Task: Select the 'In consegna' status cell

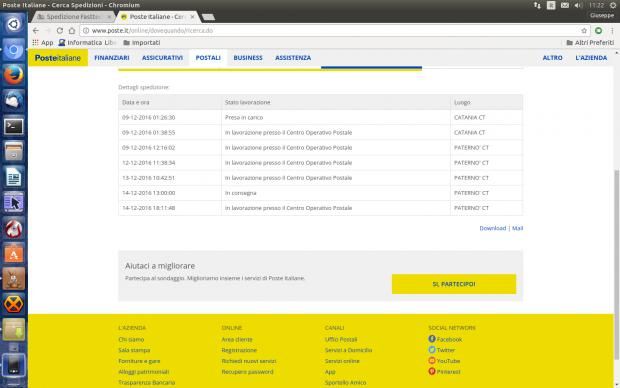Action: coord(336,193)
